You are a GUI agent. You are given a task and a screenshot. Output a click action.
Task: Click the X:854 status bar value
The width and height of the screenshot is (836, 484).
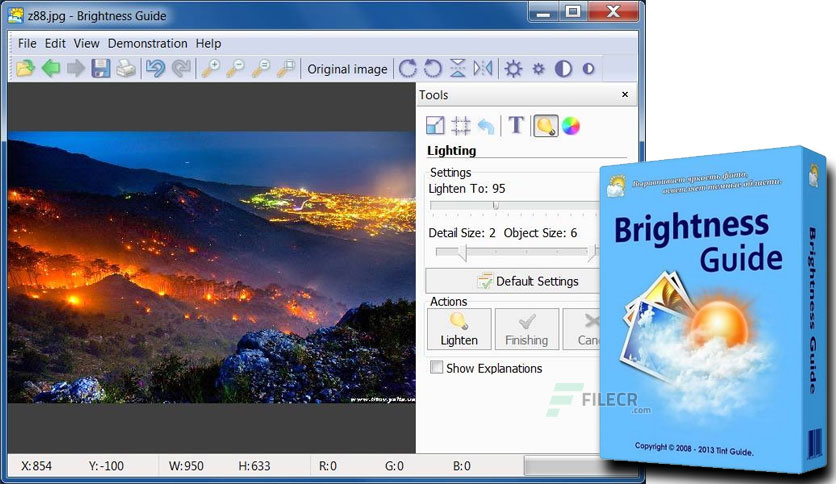point(37,466)
